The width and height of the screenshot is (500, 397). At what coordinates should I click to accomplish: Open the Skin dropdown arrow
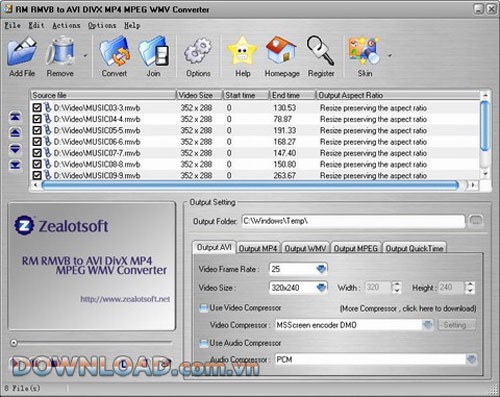[x=389, y=56]
